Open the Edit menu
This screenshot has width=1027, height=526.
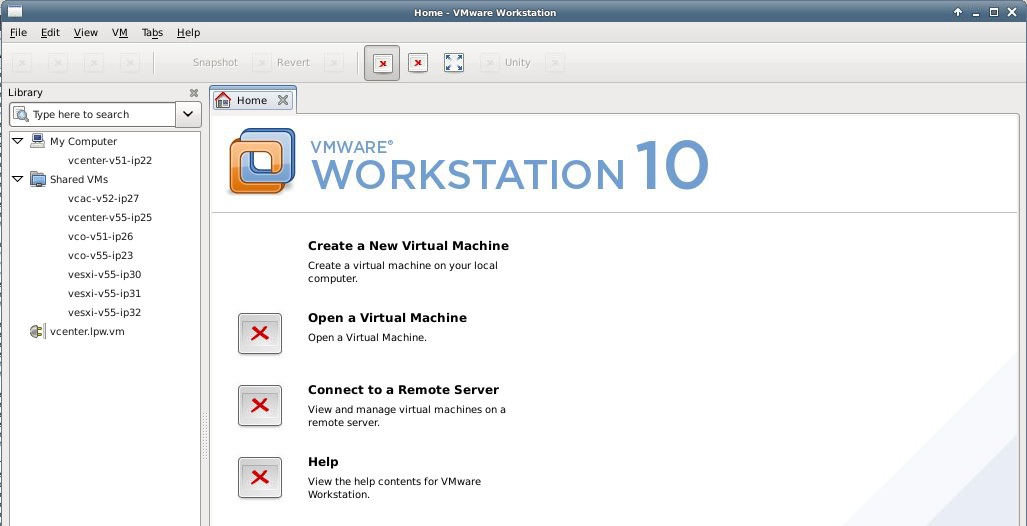[50, 33]
